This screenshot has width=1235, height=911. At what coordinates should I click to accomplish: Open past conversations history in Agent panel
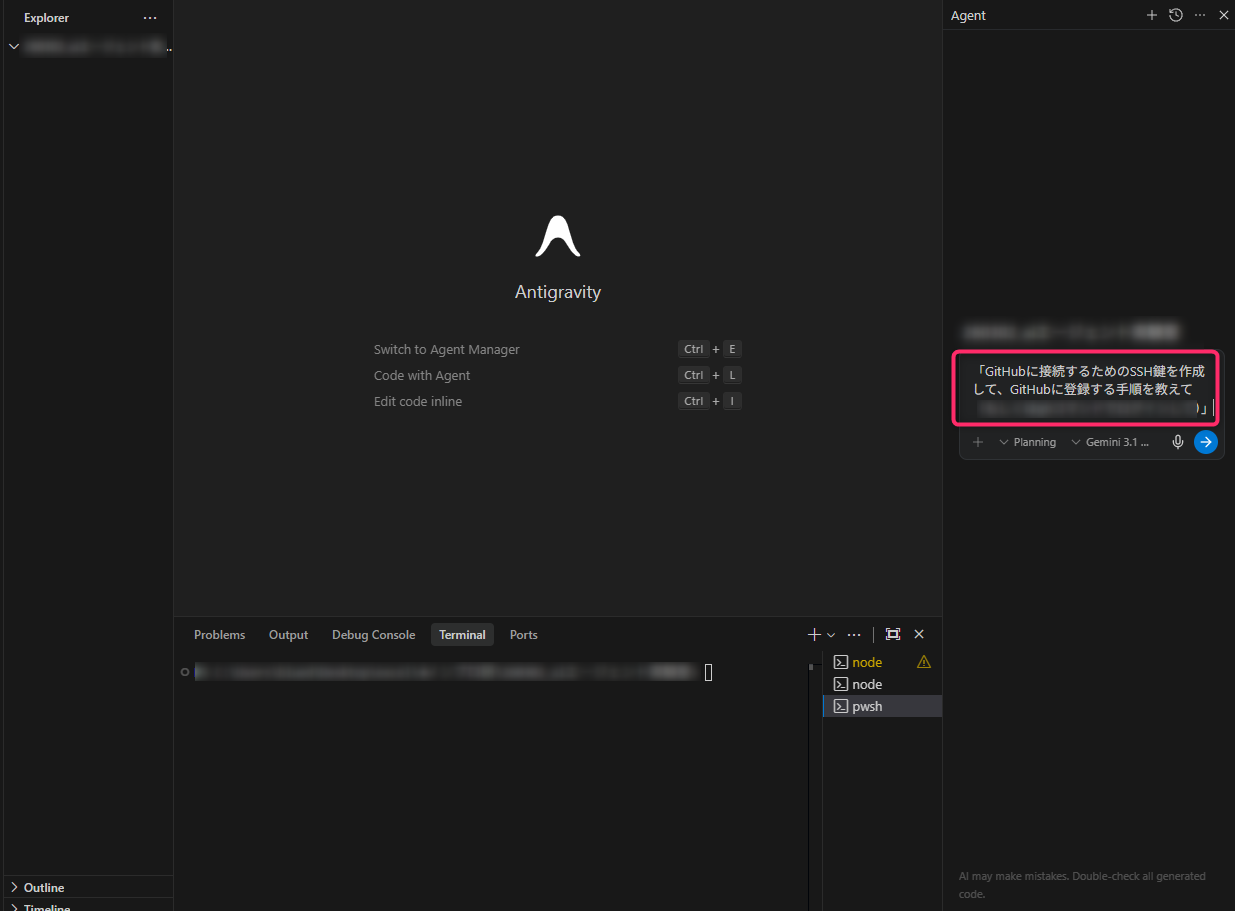(1175, 15)
